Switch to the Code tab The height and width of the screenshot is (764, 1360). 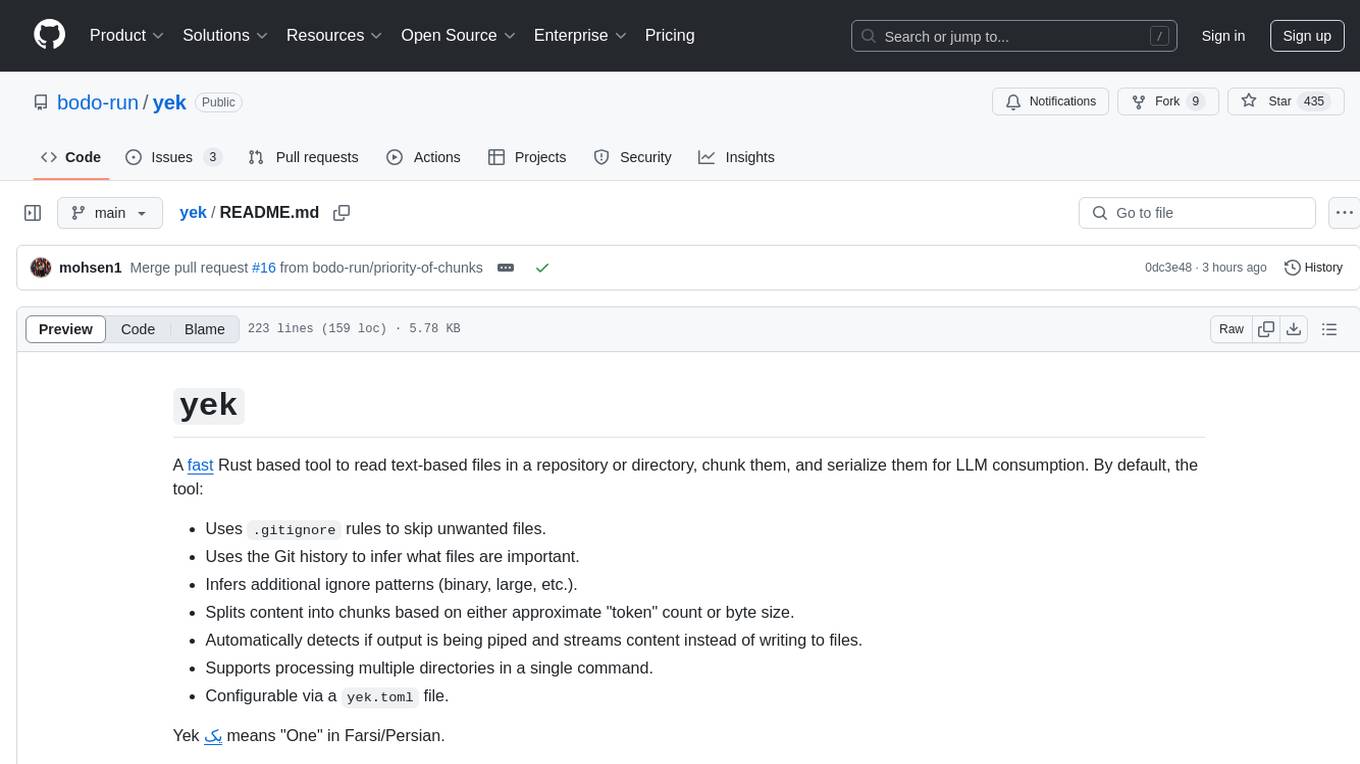(x=71, y=157)
